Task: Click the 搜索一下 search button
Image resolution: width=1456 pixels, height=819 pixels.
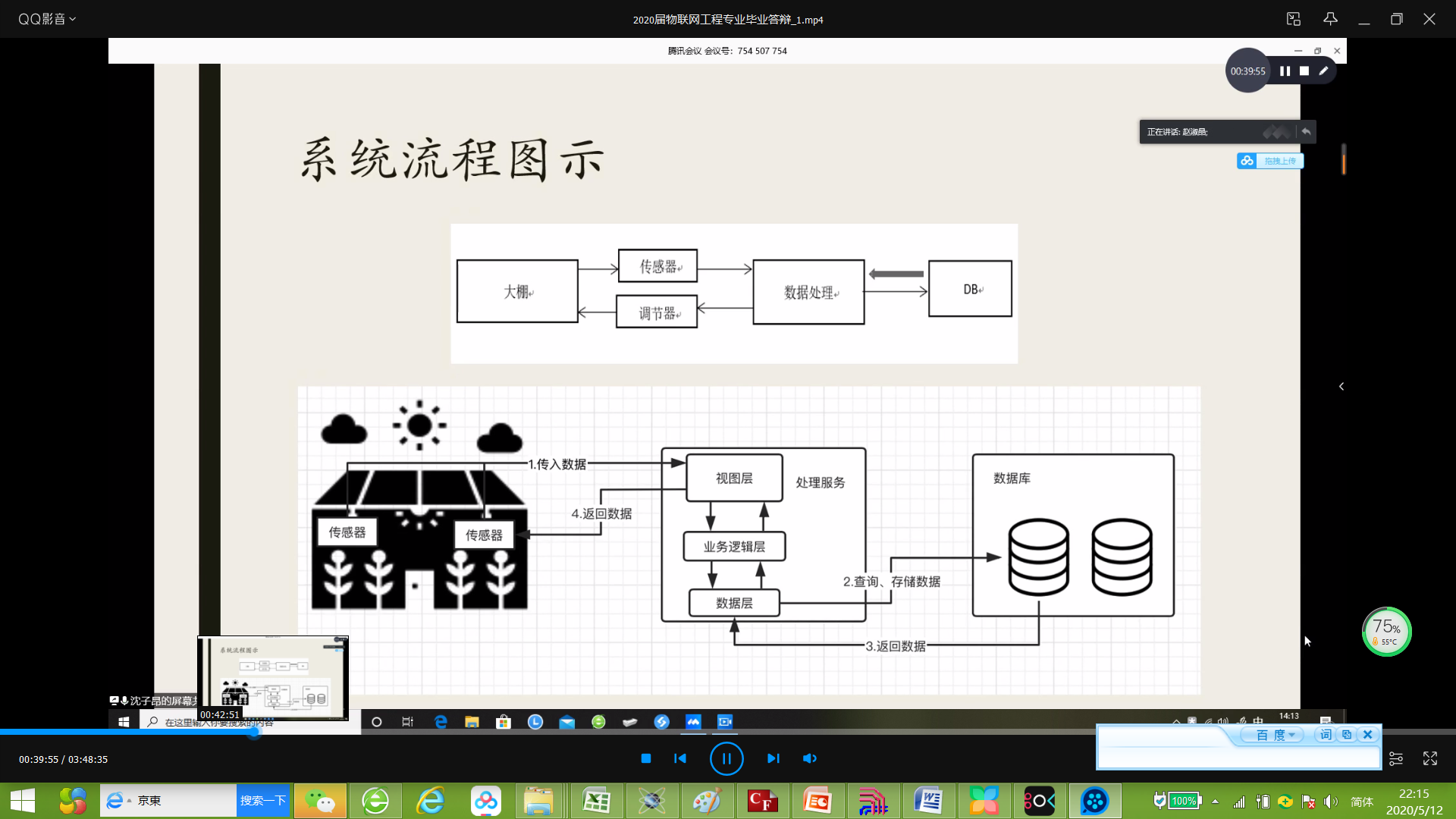Action: [x=263, y=801]
